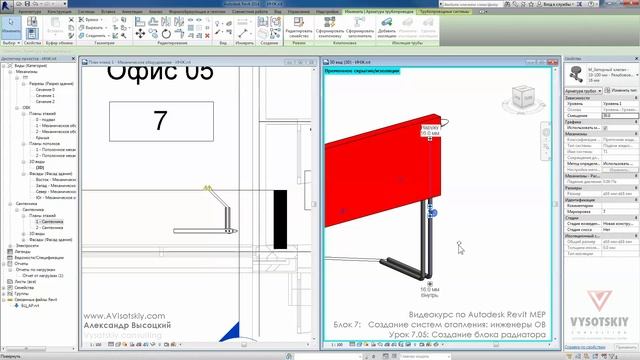Viewport: 640px width, 360px height.
Task: Select 'Сечение 0' in Project Browser
Action: tap(45, 89)
